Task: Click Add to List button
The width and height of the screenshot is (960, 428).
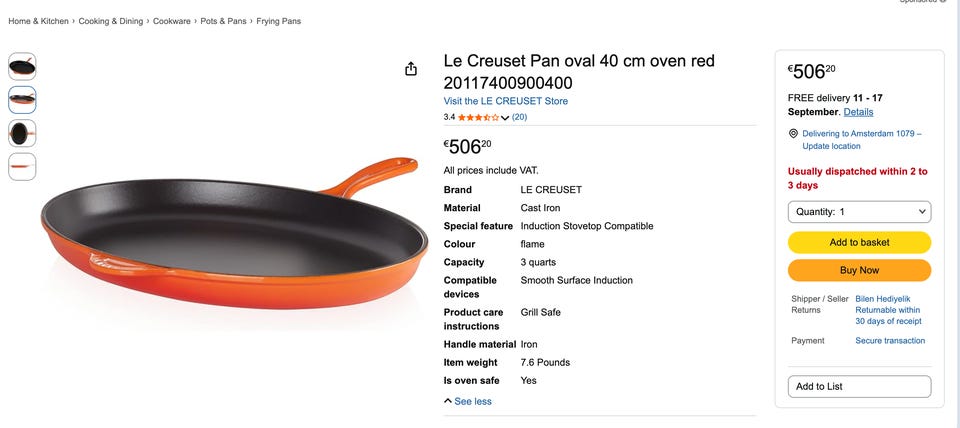Action: [859, 386]
